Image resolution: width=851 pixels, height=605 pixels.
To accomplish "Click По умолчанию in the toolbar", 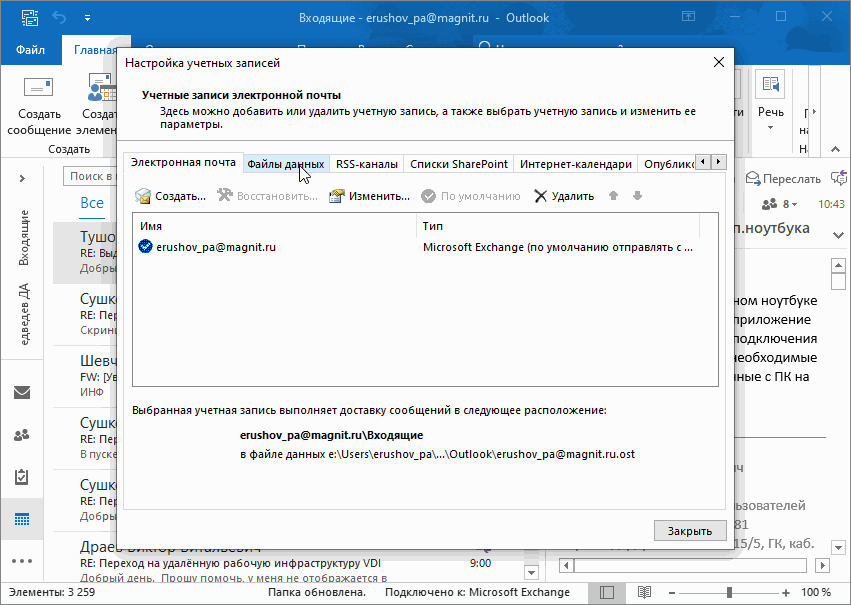I will [x=471, y=196].
